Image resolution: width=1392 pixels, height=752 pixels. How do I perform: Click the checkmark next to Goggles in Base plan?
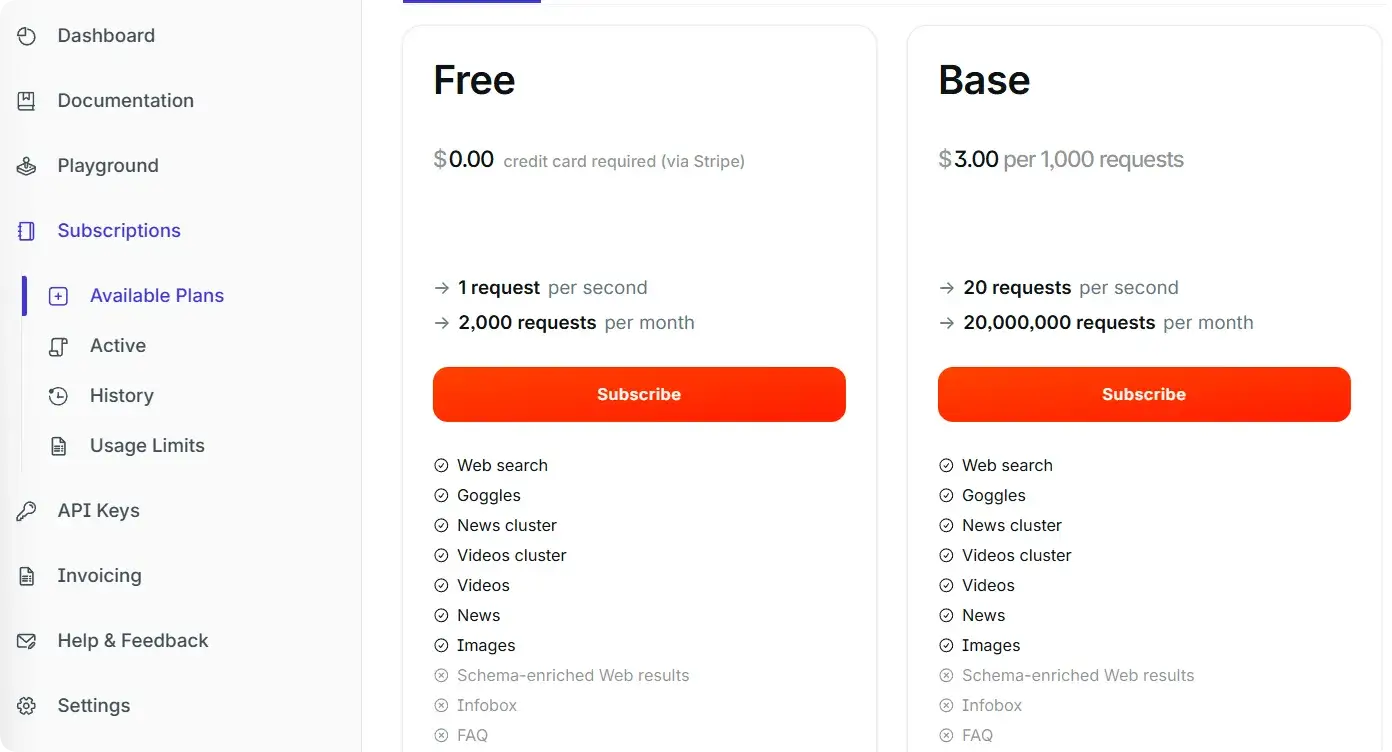(946, 495)
